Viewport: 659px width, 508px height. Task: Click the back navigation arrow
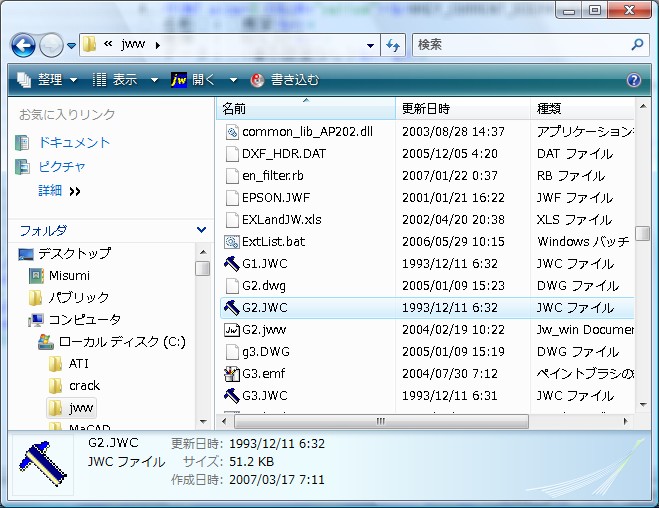[24, 45]
